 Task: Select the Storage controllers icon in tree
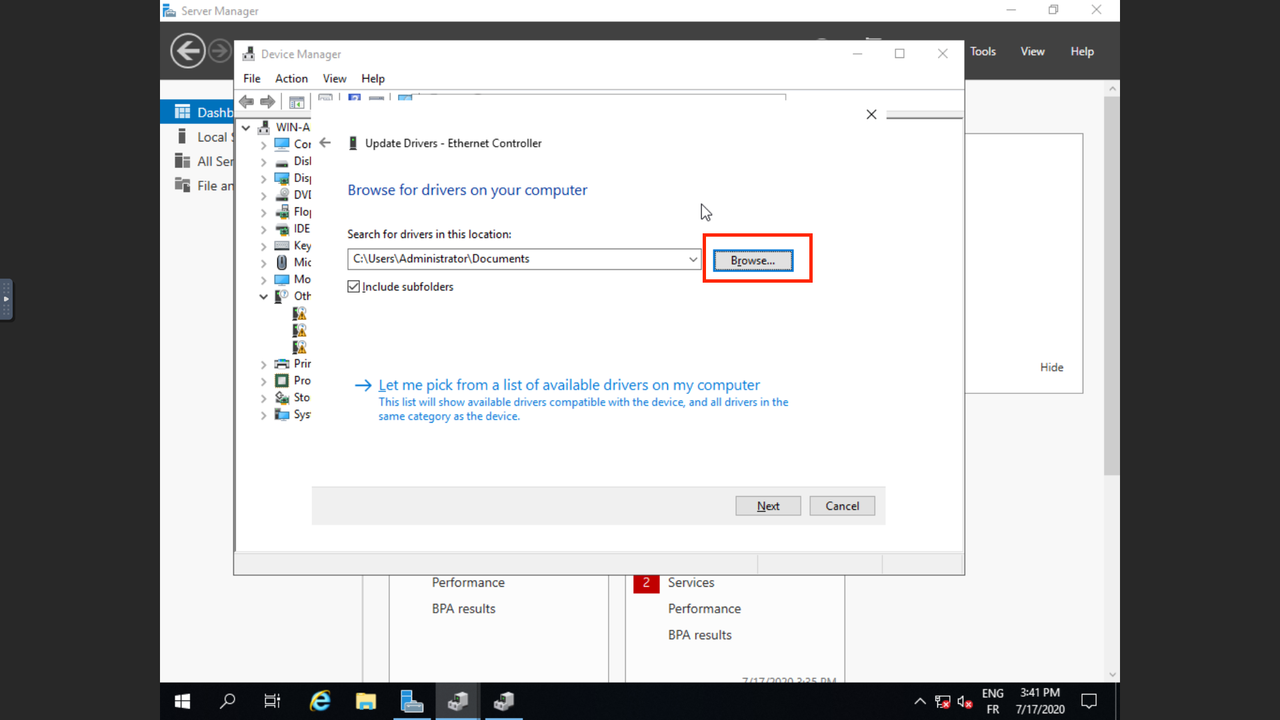coord(282,398)
